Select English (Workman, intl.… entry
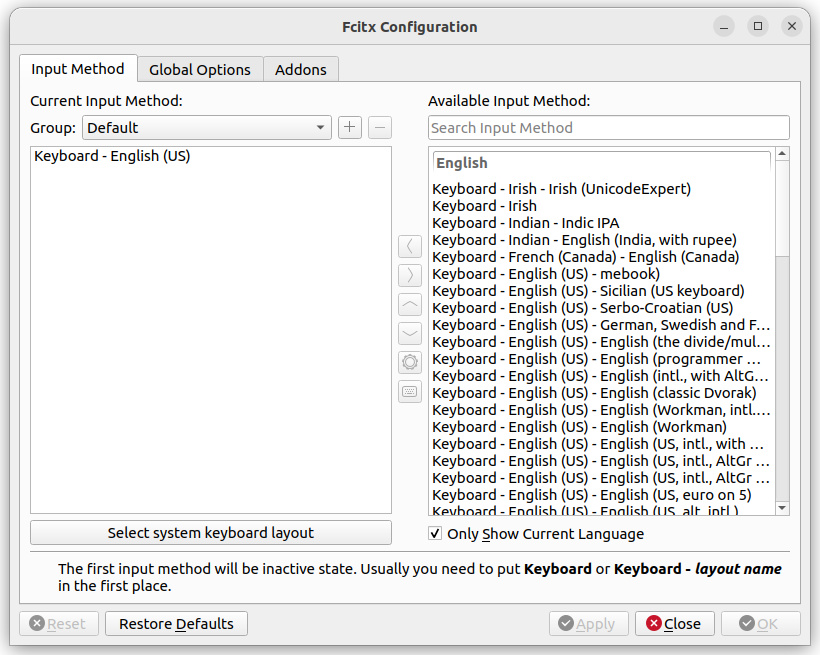 (x=602, y=410)
